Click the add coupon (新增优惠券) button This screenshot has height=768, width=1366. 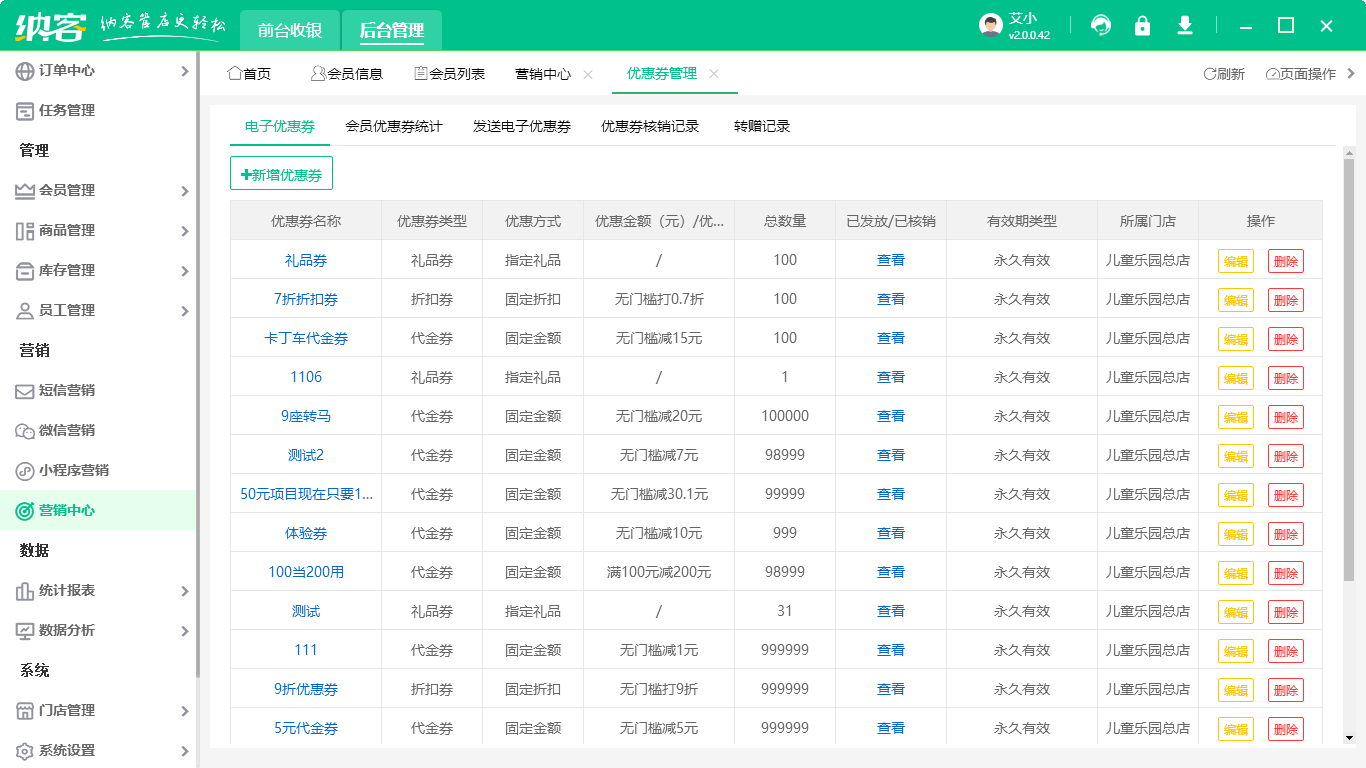coord(281,174)
